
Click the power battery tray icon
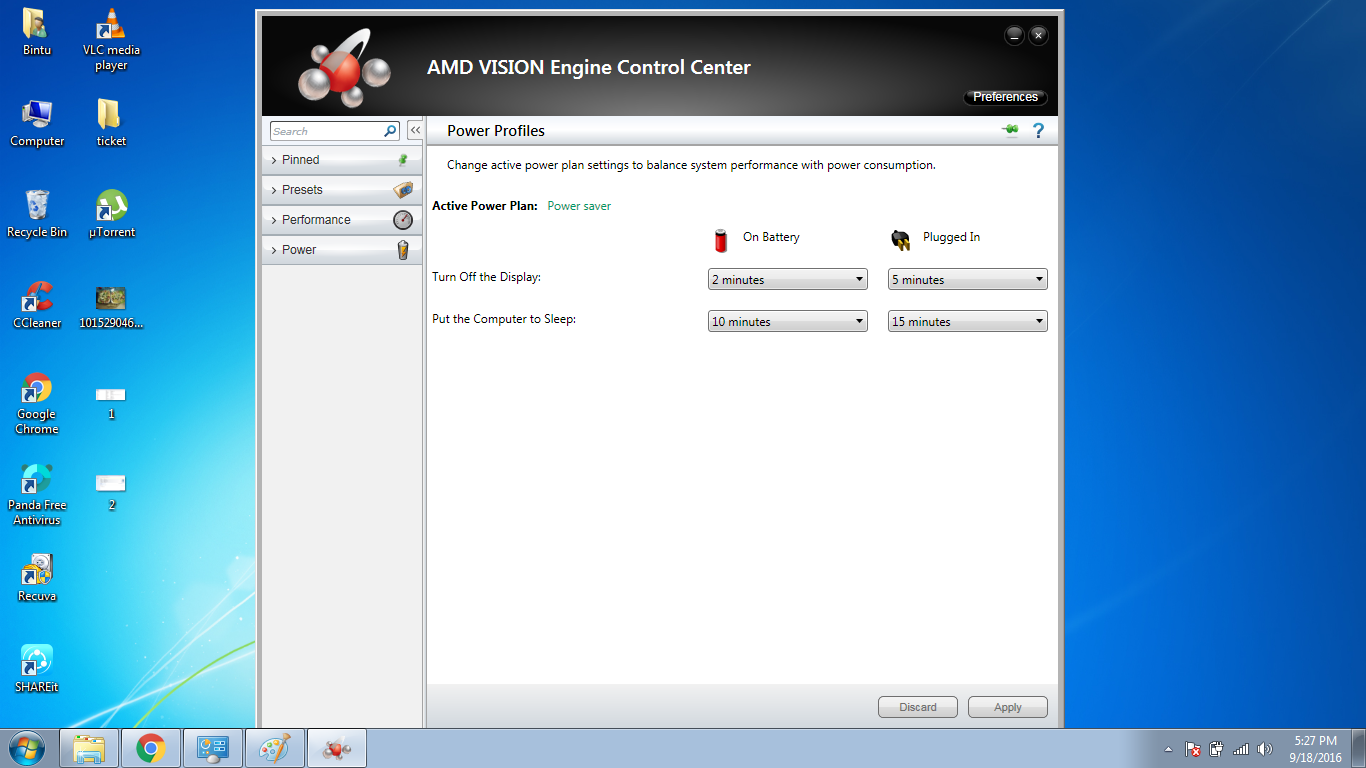(1216, 749)
